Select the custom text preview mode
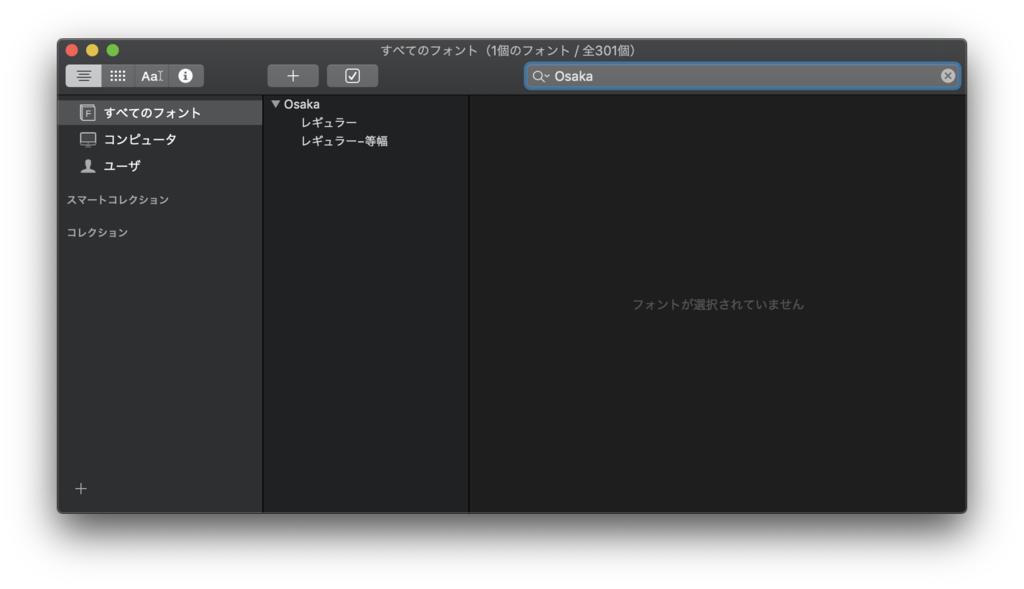The width and height of the screenshot is (1024, 589). pyautogui.click(x=151, y=75)
